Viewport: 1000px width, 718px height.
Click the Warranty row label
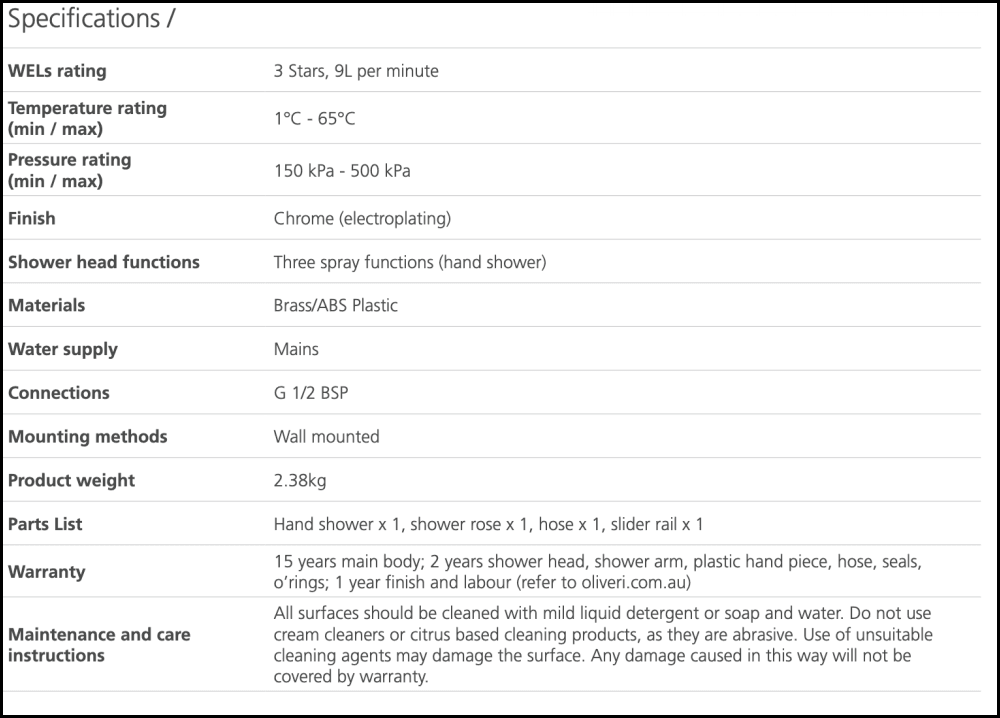pyautogui.click(x=47, y=572)
